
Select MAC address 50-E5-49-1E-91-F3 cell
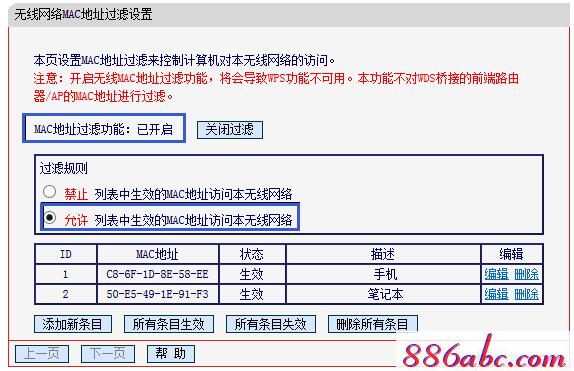[x=157, y=294]
